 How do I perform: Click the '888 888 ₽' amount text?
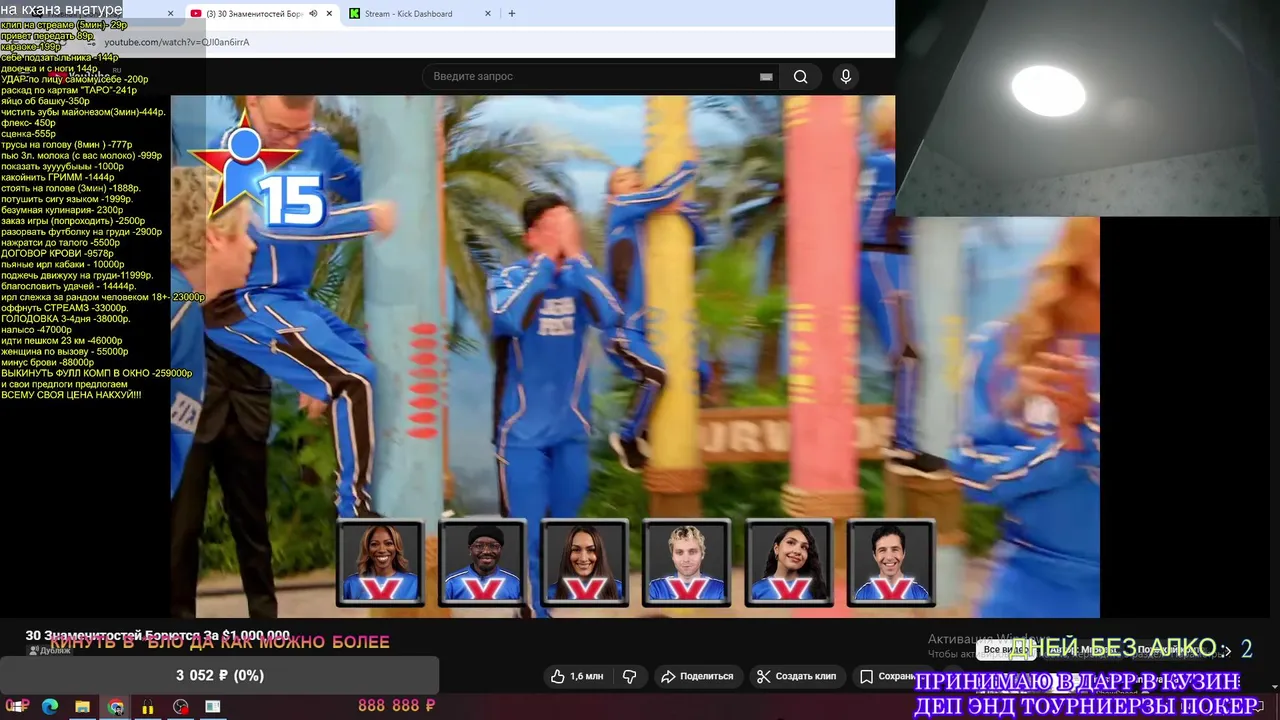pyautogui.click(x=397, y=706)
